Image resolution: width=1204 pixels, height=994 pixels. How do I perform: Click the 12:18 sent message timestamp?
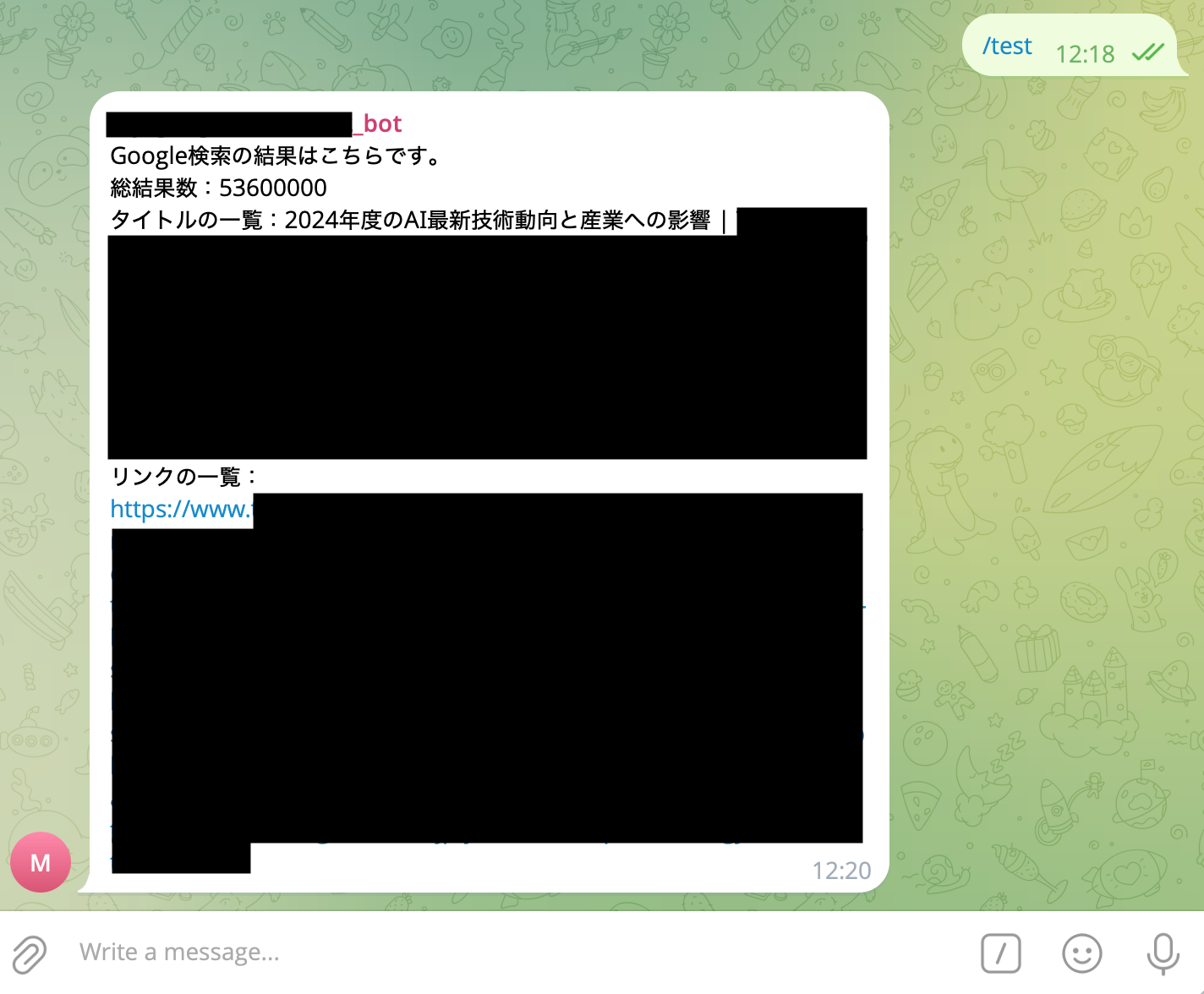click(x=1085, y=54)
